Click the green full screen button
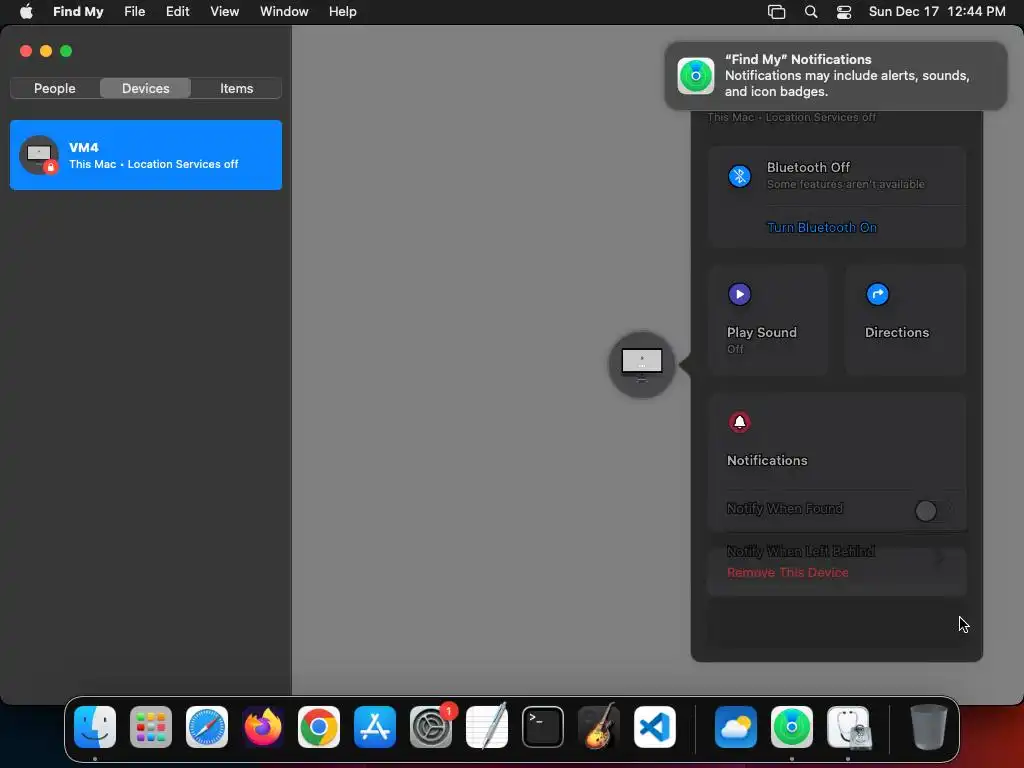Image resolution: width=1024 pixels, height=768 pixels. [66, 51]
